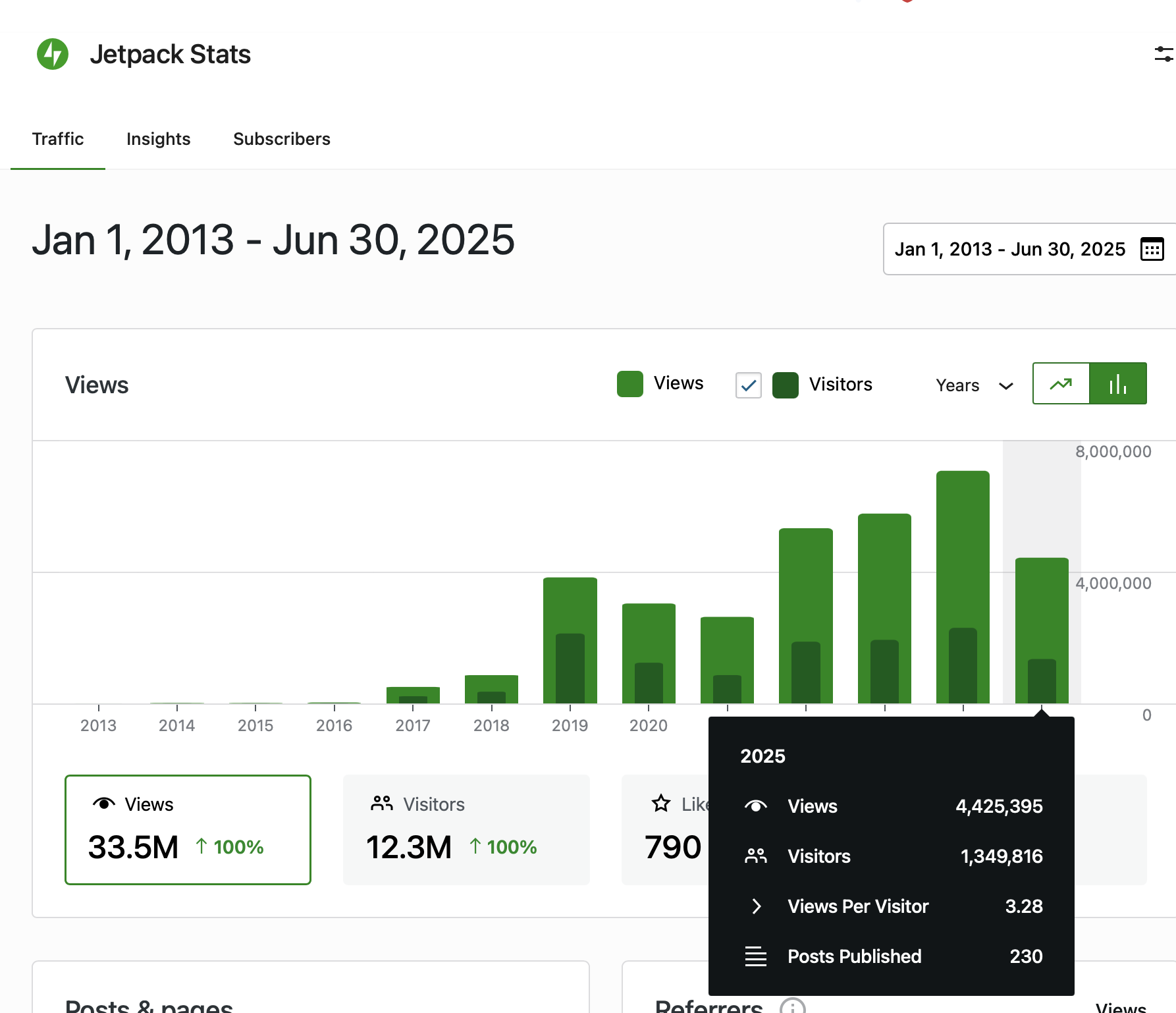Click the green Views legend swatch
Image resolution: width=1176 pixels, height=1013 pixels.
pos(630,384)
